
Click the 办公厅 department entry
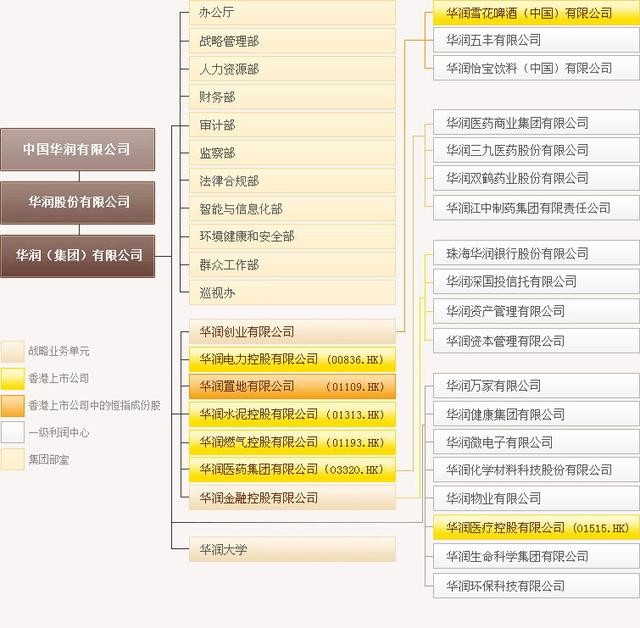point(292,13)
